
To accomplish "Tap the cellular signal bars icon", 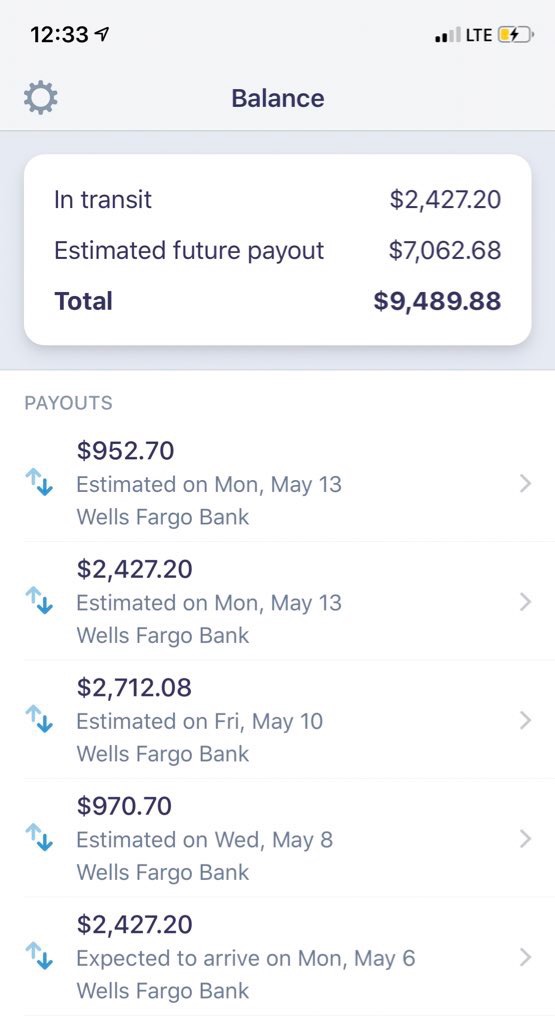I will point(447,35).
